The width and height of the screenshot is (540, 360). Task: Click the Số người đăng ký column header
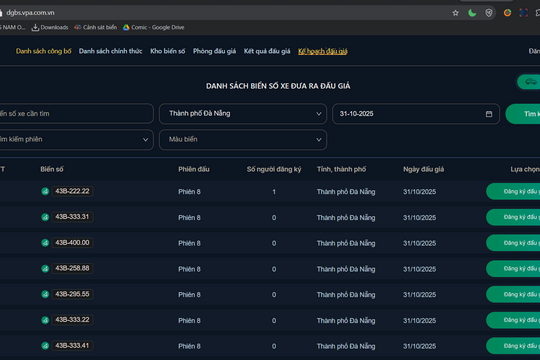274,169
